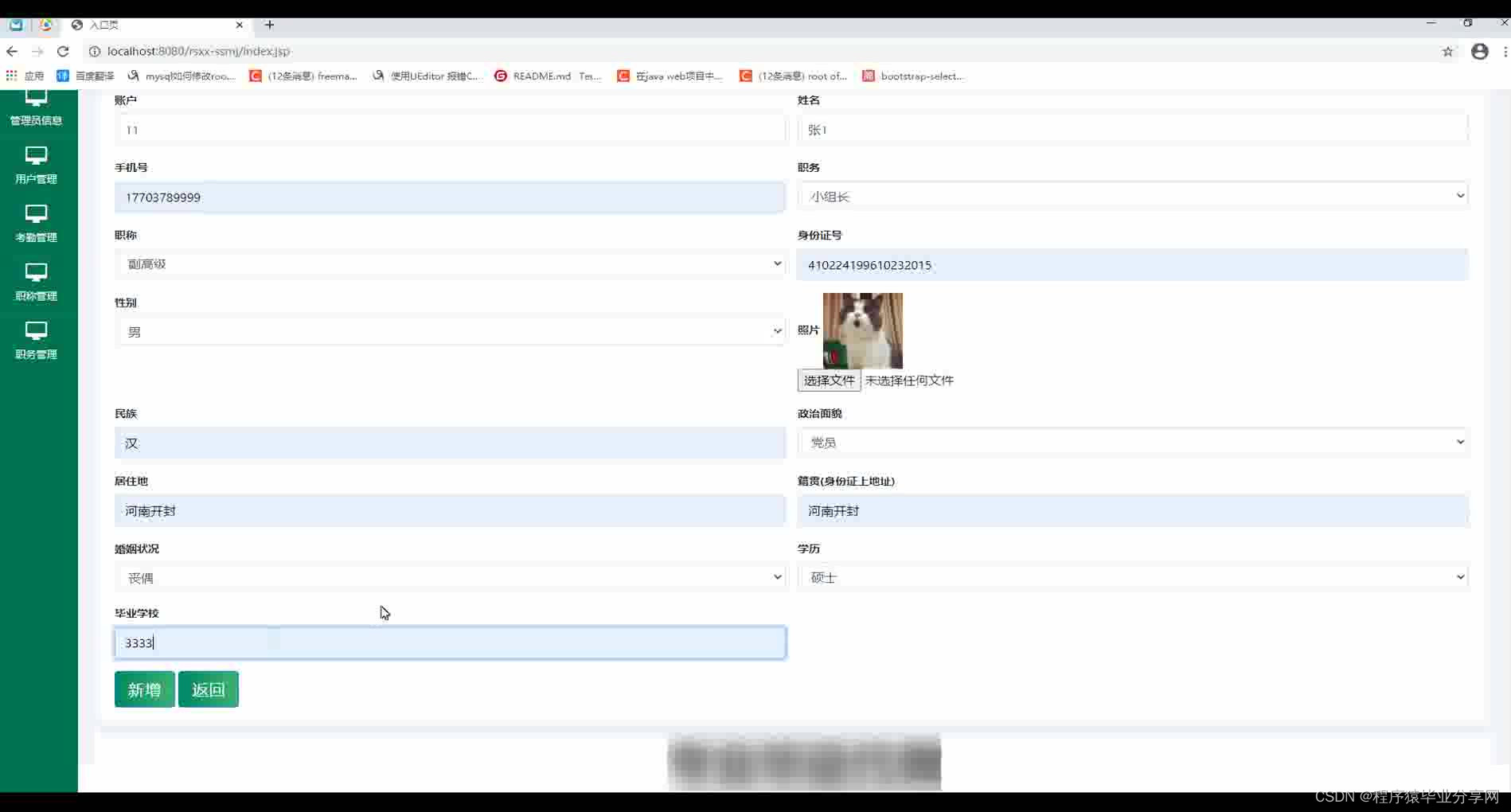Open 职务管理 in the sidebar

click(36, 341)
